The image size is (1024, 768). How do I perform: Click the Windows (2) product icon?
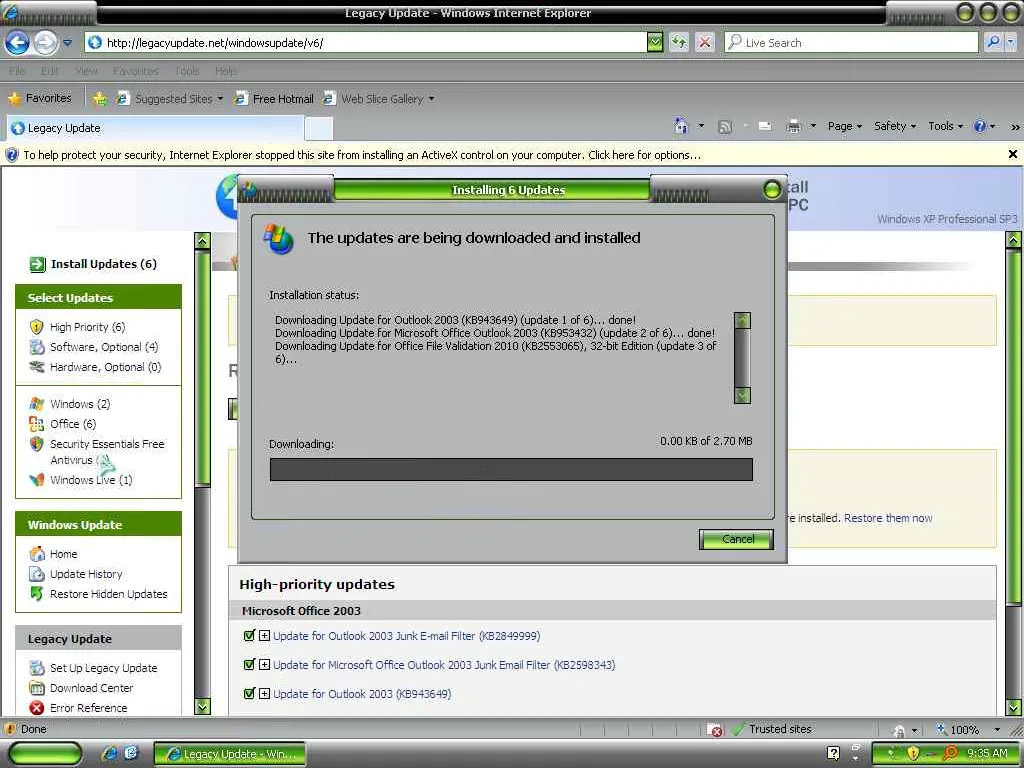point(37,404)
